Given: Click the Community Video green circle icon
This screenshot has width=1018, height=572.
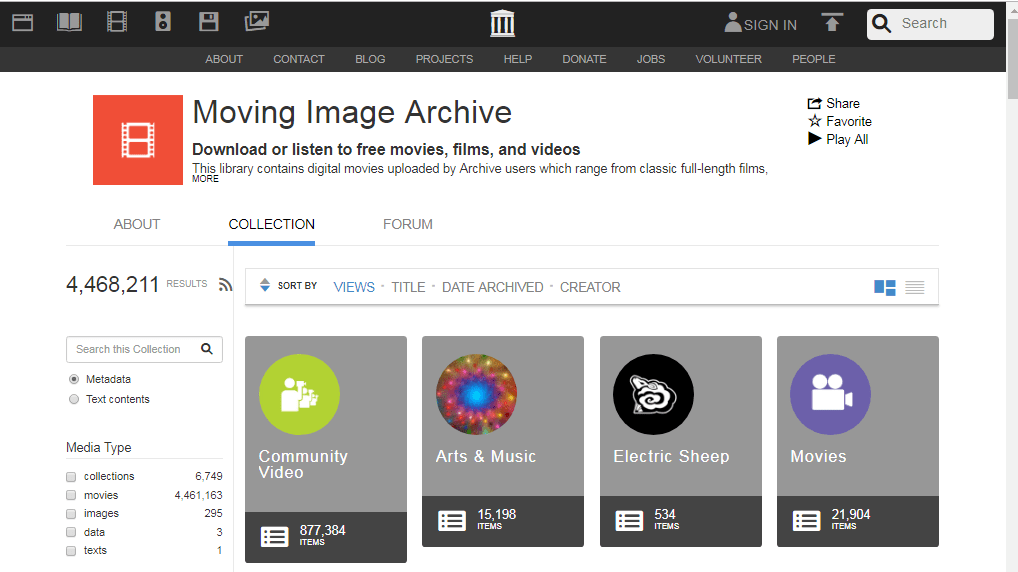Looking at the screenshot, I should pyautogui.click(x=299, y=394).
